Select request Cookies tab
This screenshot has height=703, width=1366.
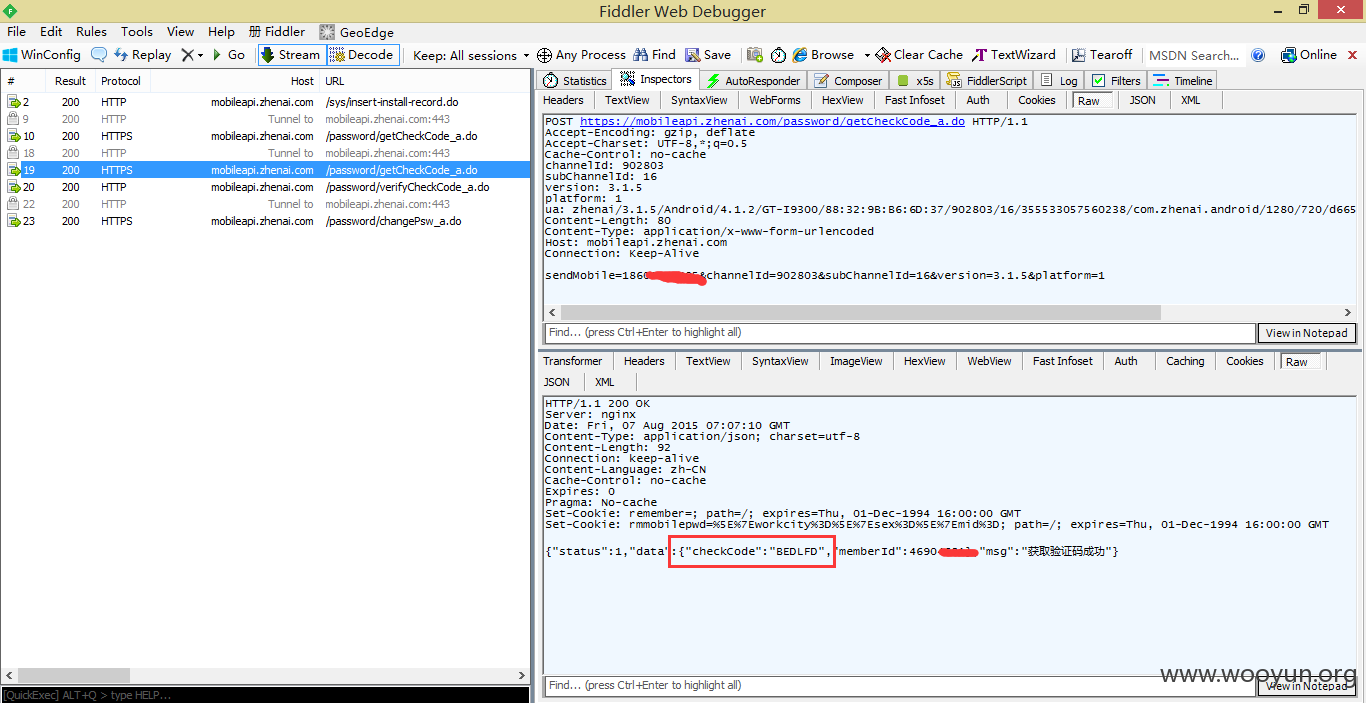pos(1037,100)
